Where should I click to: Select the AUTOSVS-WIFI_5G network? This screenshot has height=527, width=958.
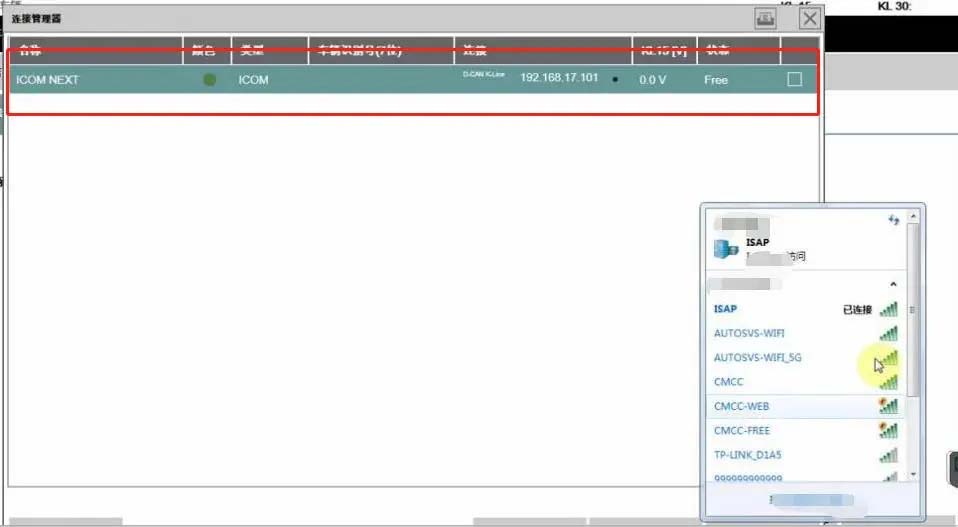(805, 358)
